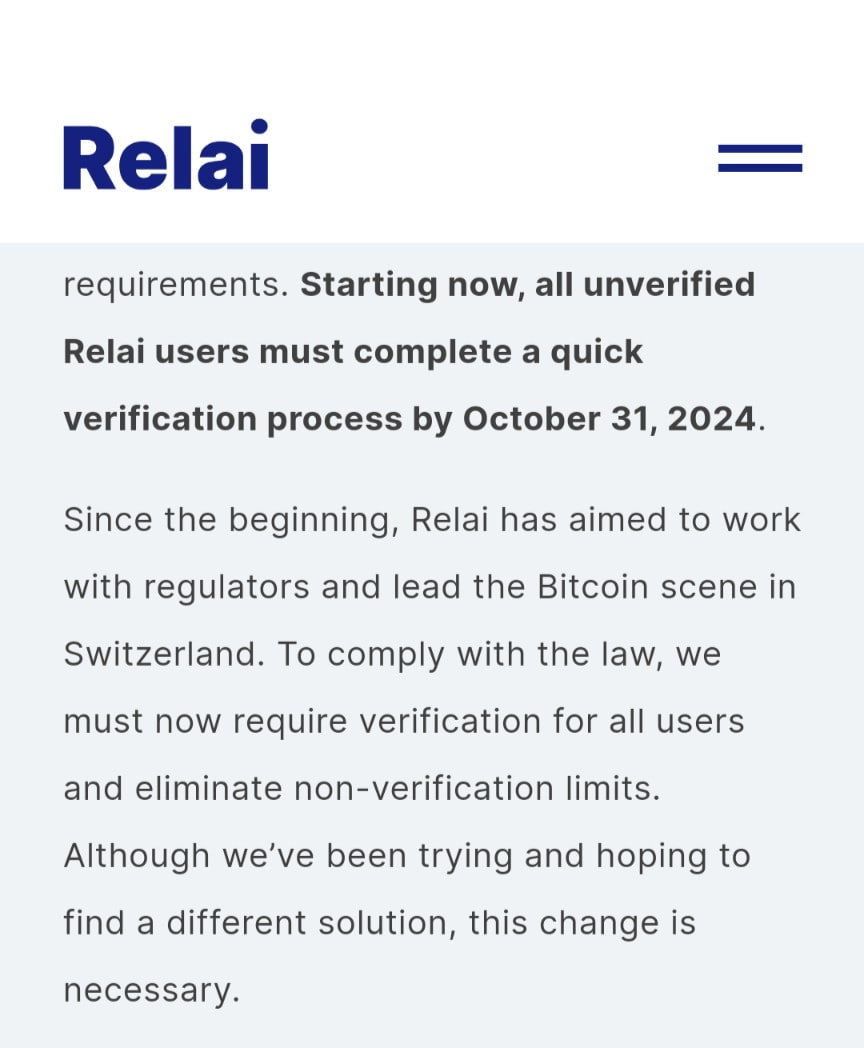This screenshot has width=864, height=1048.
Task: Click the "October 31, 2024" deadline date
Action: point(608,419)
